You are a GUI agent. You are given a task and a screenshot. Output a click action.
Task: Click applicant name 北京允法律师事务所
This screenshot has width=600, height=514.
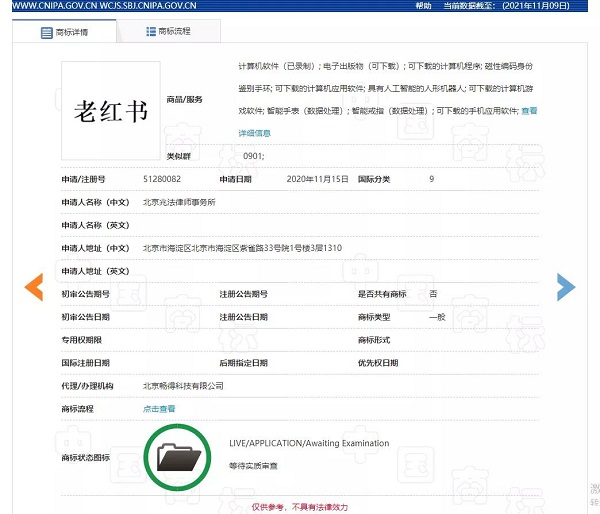tap(179, 202)
